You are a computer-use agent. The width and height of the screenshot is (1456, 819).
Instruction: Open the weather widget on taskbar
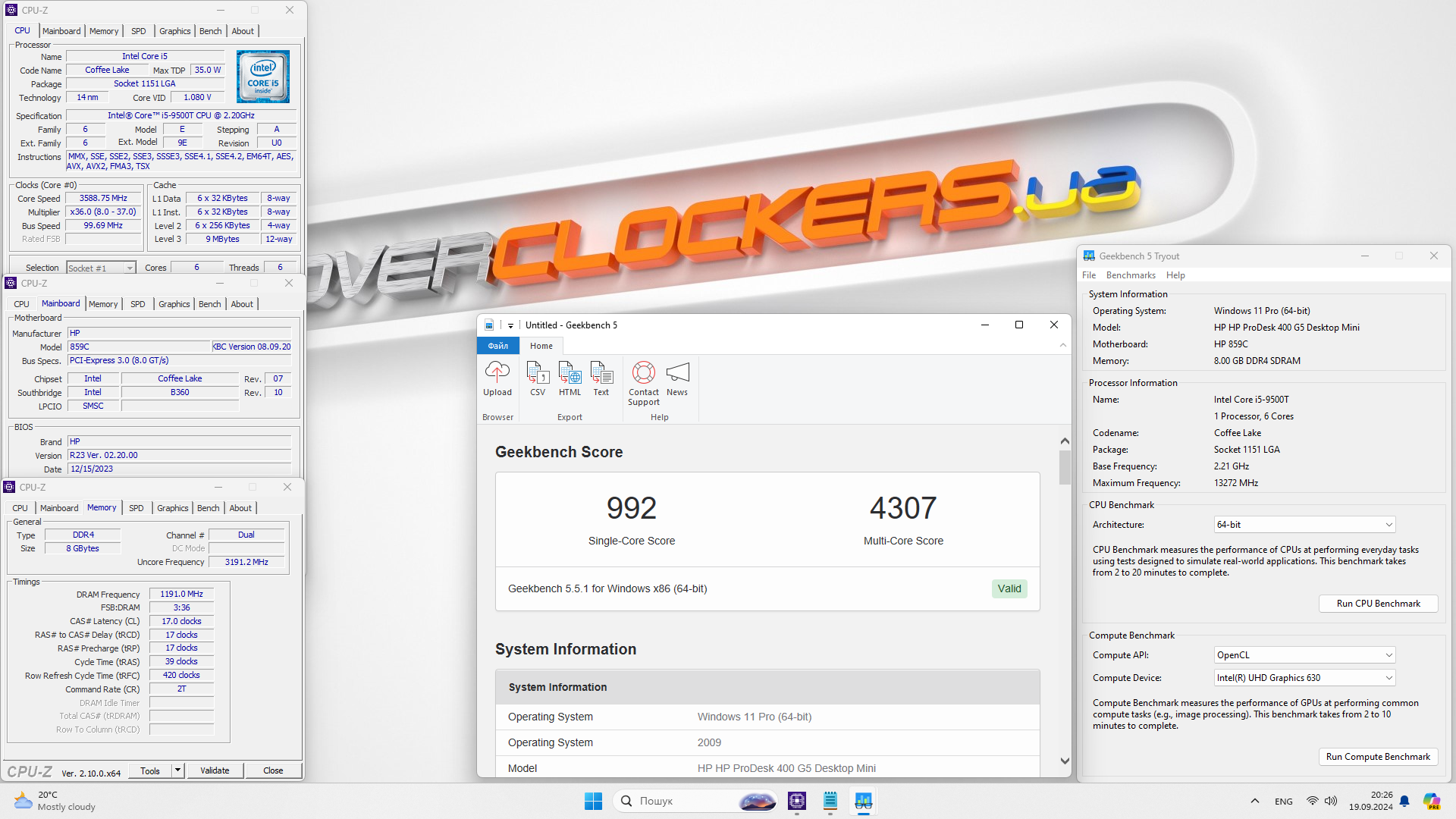(55, 801)
